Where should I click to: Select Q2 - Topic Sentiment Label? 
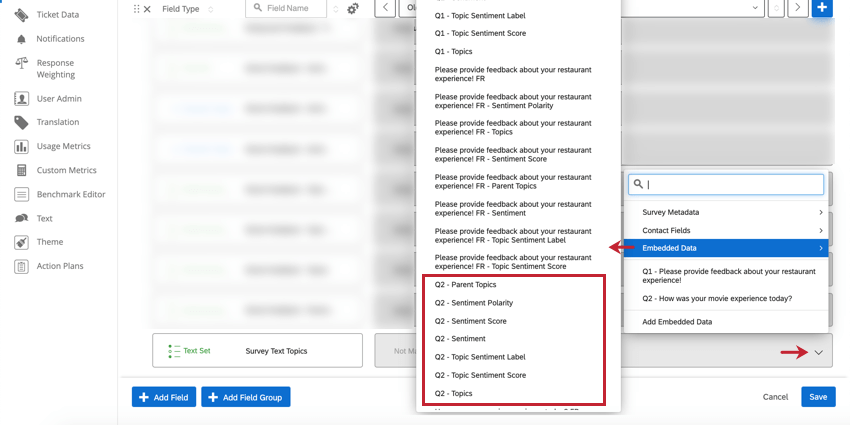click(x=480, y=357)
